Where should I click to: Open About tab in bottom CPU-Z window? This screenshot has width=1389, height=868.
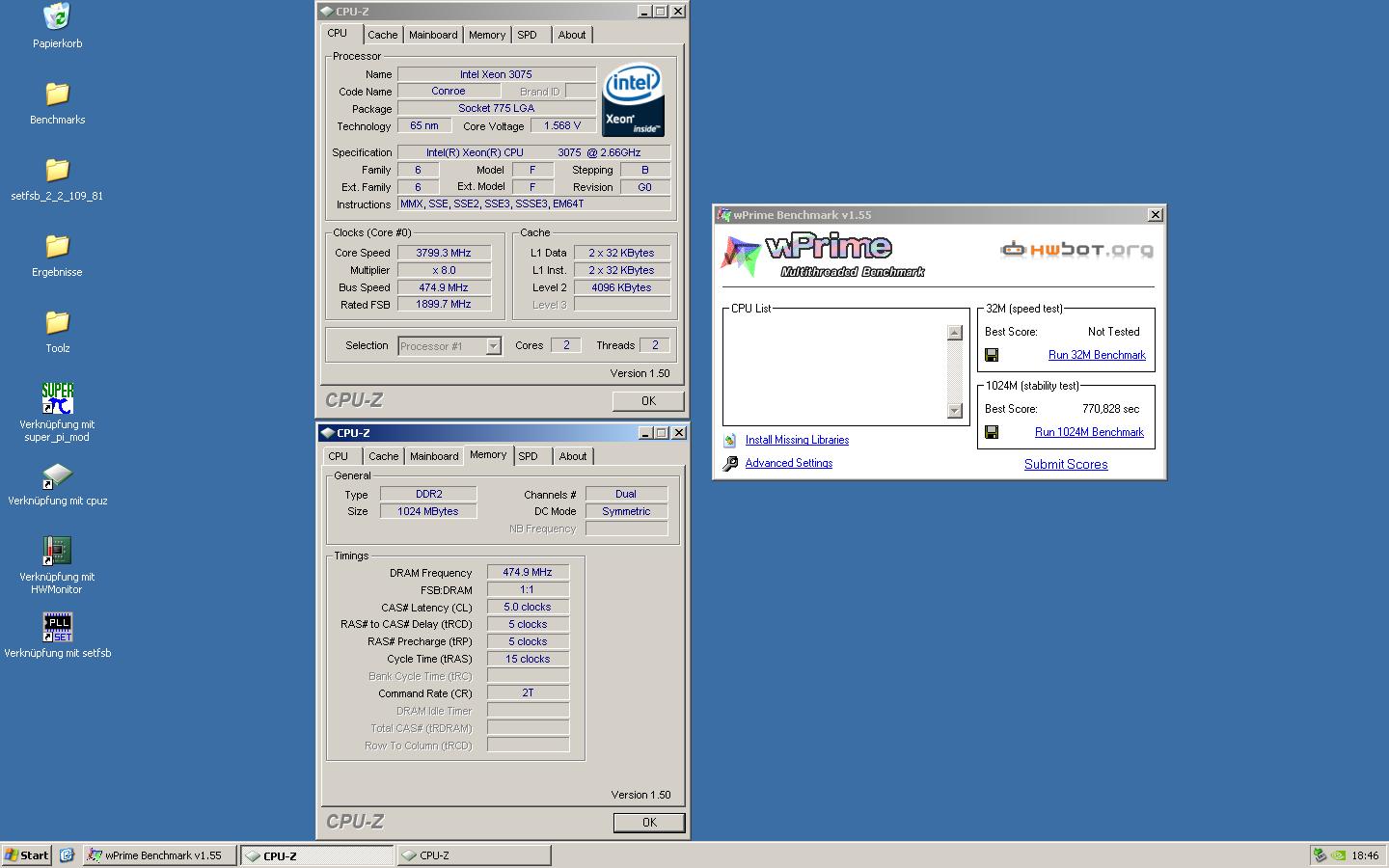tap(573, 456)
